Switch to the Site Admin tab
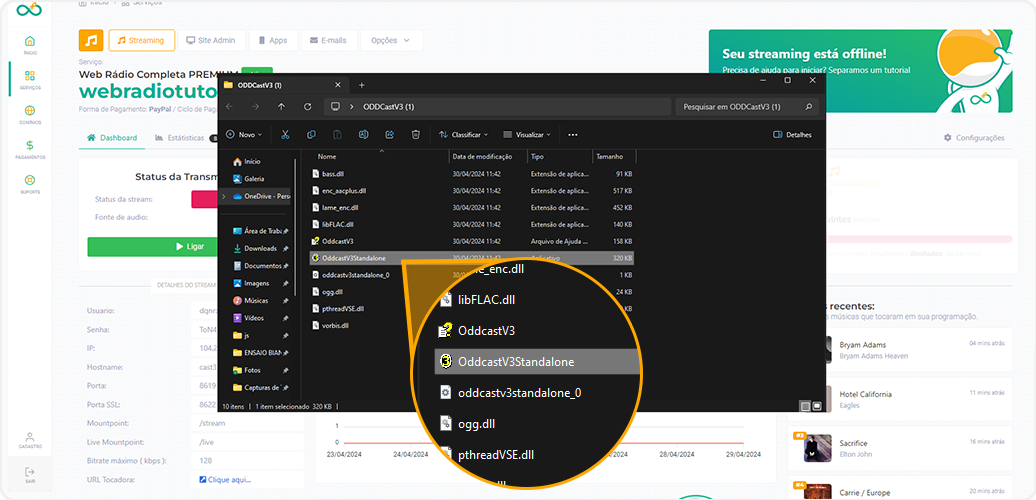 point(211,40)
